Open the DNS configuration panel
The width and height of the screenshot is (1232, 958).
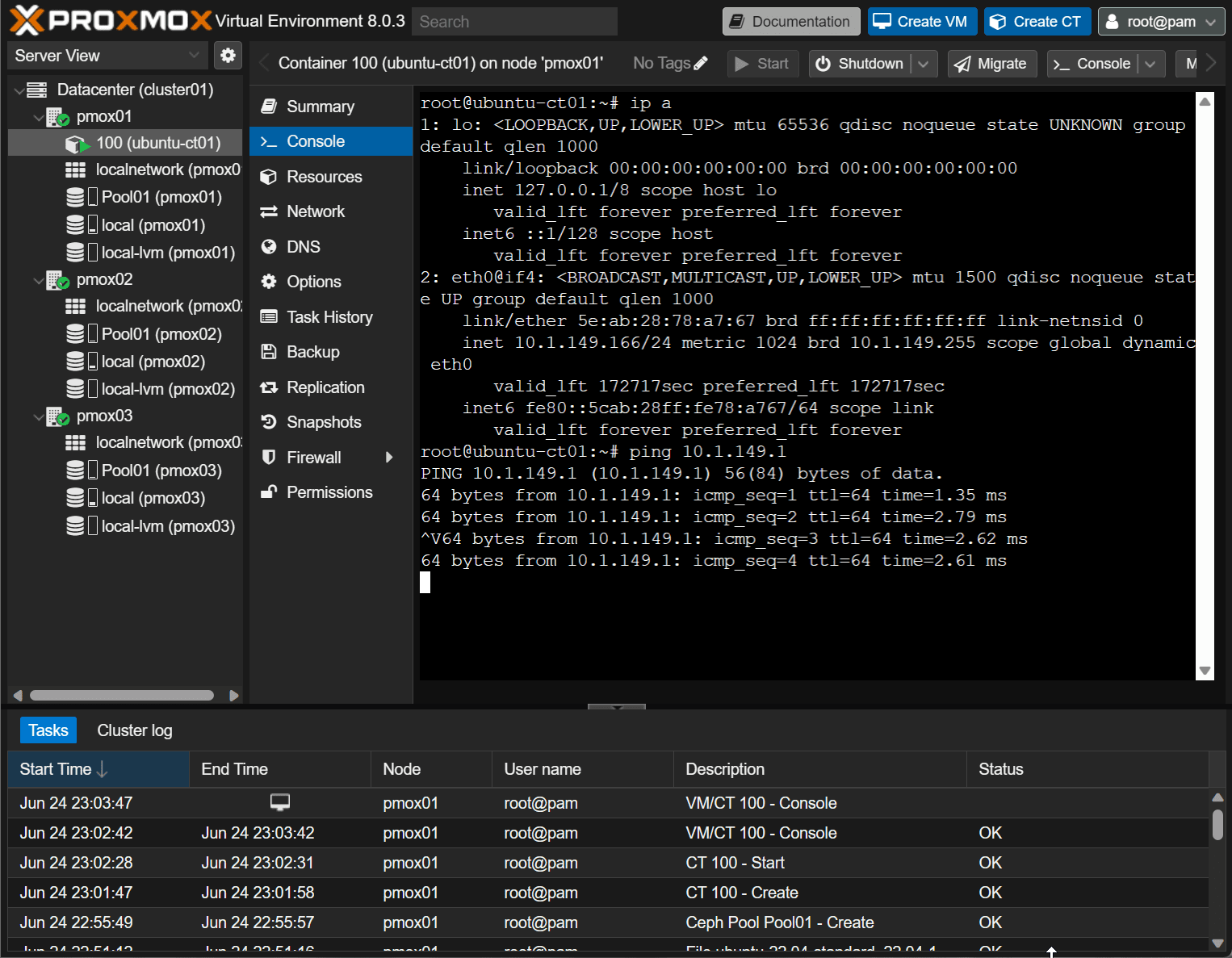click(x=304, y=246)
